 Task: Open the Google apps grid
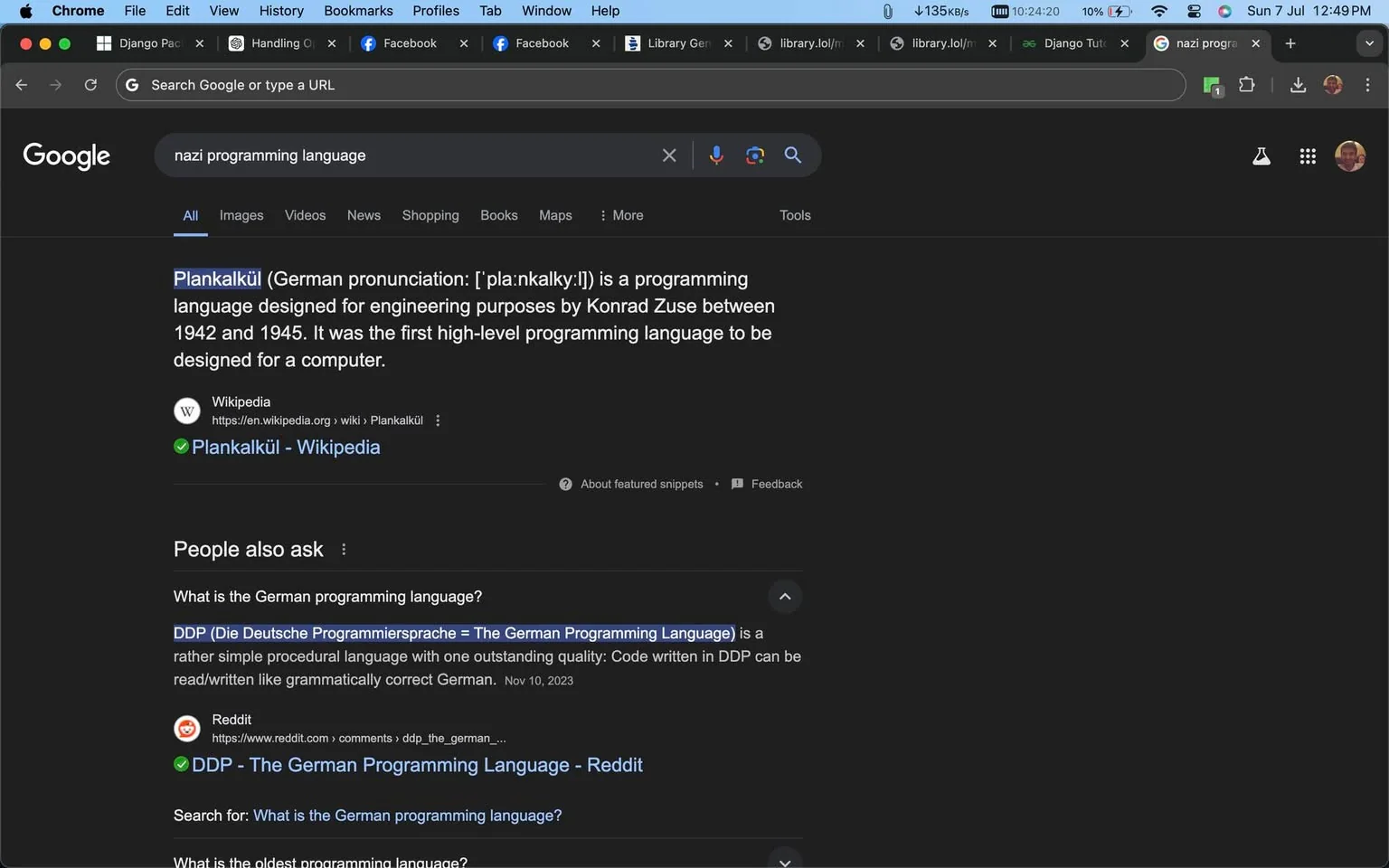coord(1308,156)
